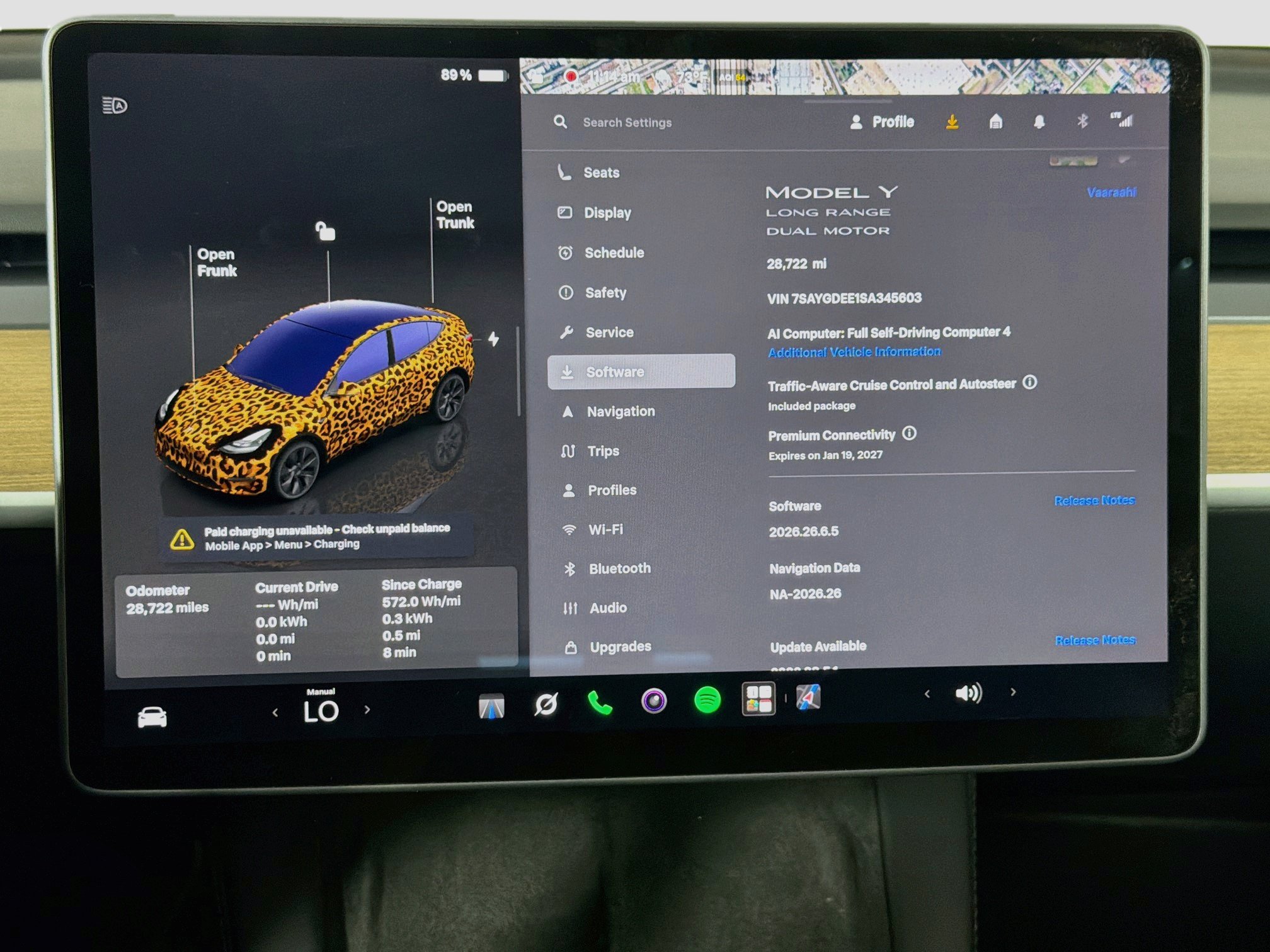Tap the 28,722 mi mileage text
This screenshot has width=1270, height=952.
(x=796, y=264)
